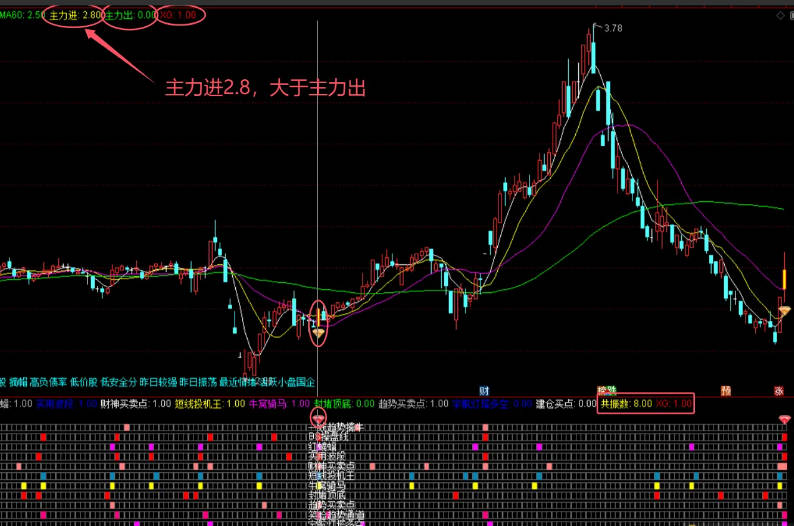The height and width of the screenshot is (526, 794).
Task: Click the 3.78 peak price label
Action: point(613,28)
